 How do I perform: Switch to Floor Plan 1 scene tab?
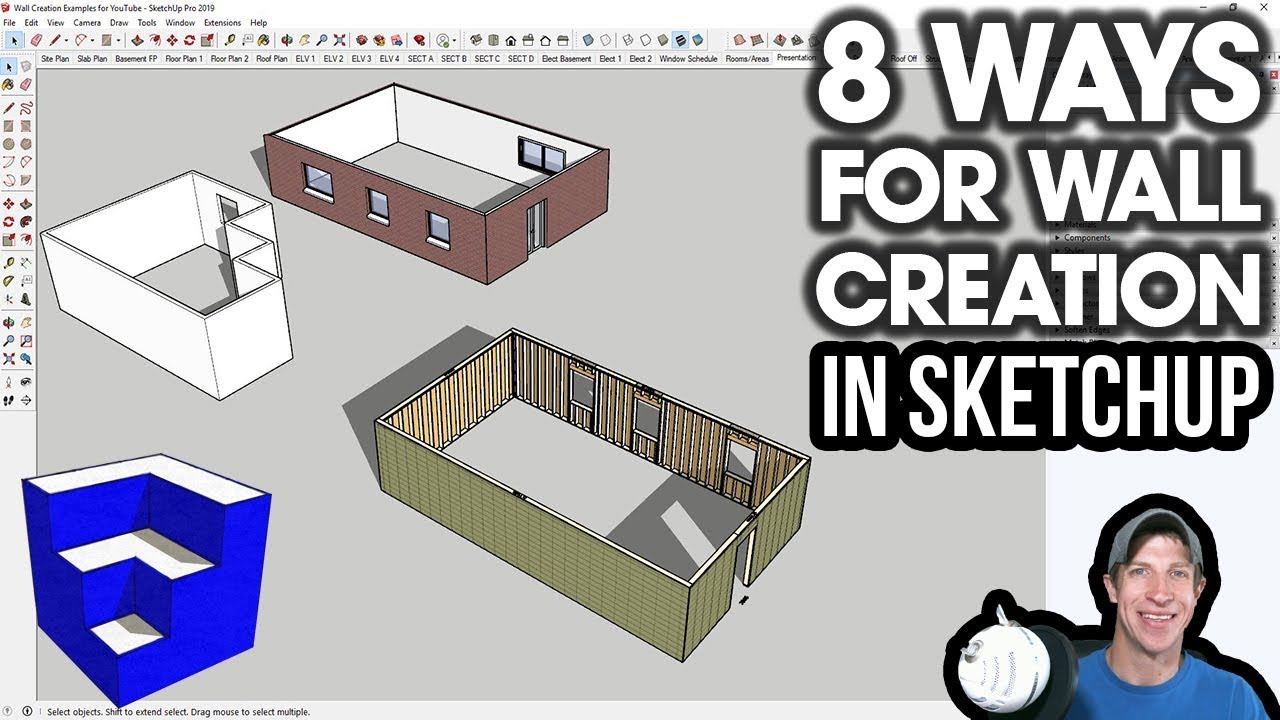click(184, 59)
